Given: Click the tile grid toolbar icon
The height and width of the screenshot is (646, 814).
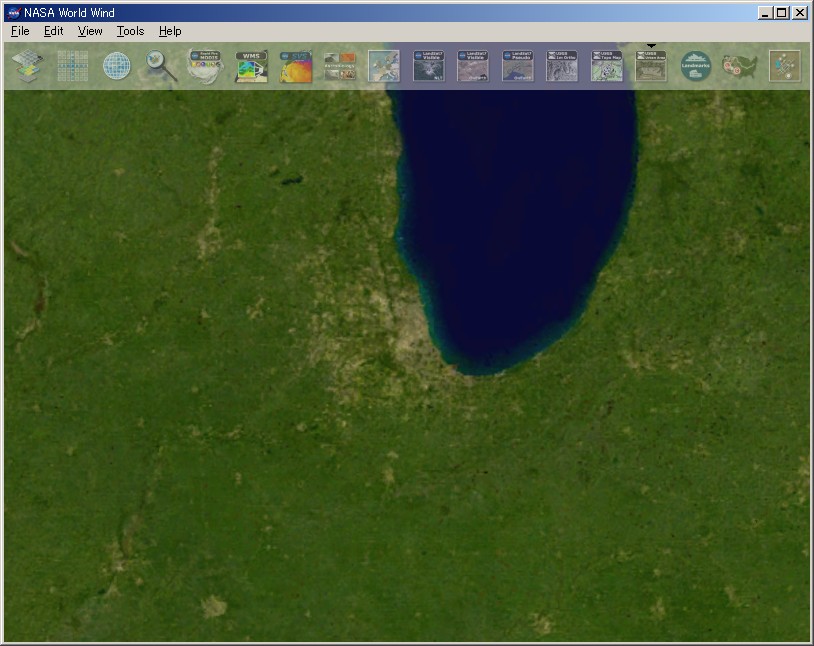Looking at the screenshot, I should coord(70,66).
